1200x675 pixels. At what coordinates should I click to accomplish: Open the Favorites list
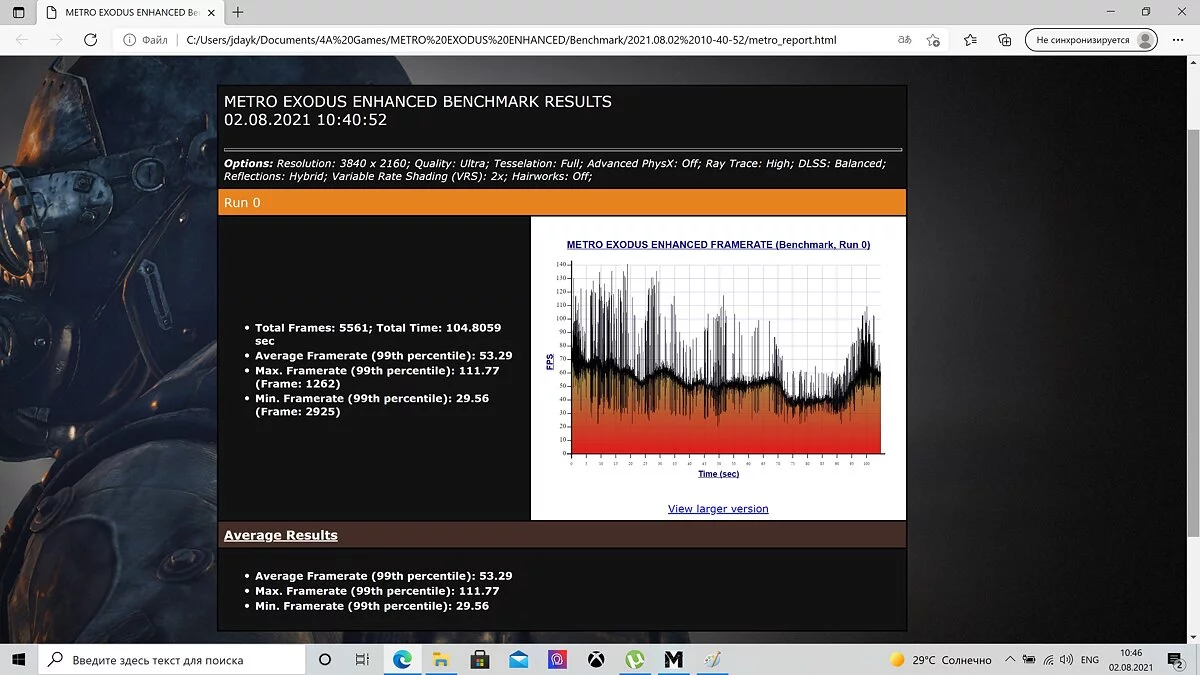click(x=970, y=40)
